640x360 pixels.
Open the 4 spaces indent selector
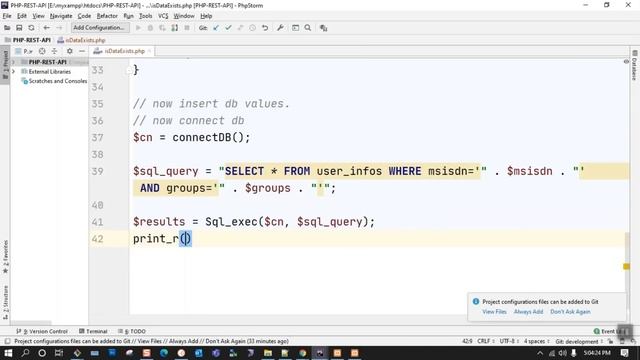[x=536, y=341]
